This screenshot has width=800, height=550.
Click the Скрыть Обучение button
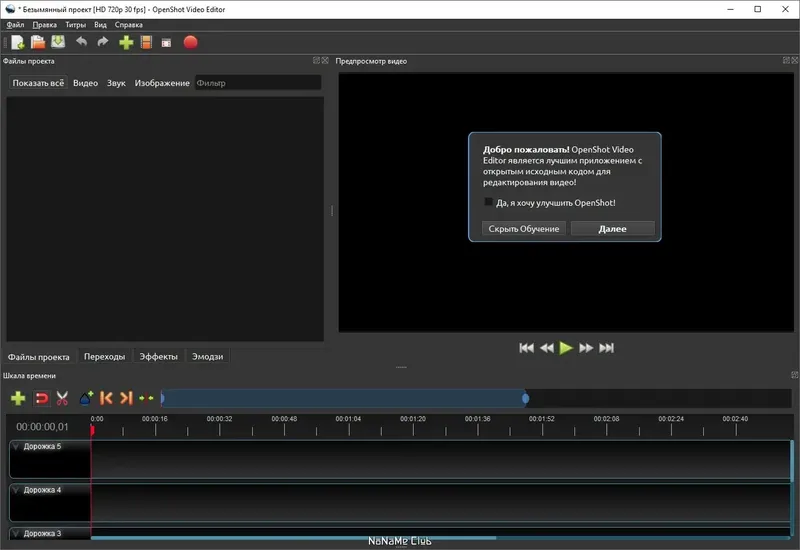coord(523,229)
